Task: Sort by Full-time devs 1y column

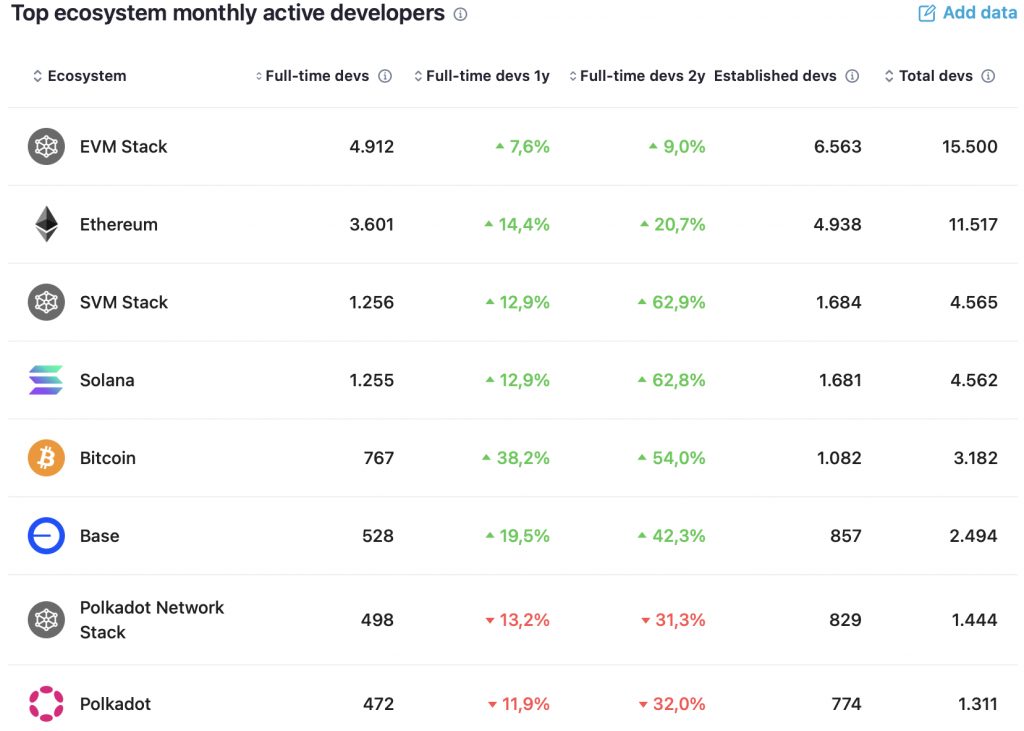Action: tap(482, 76)
